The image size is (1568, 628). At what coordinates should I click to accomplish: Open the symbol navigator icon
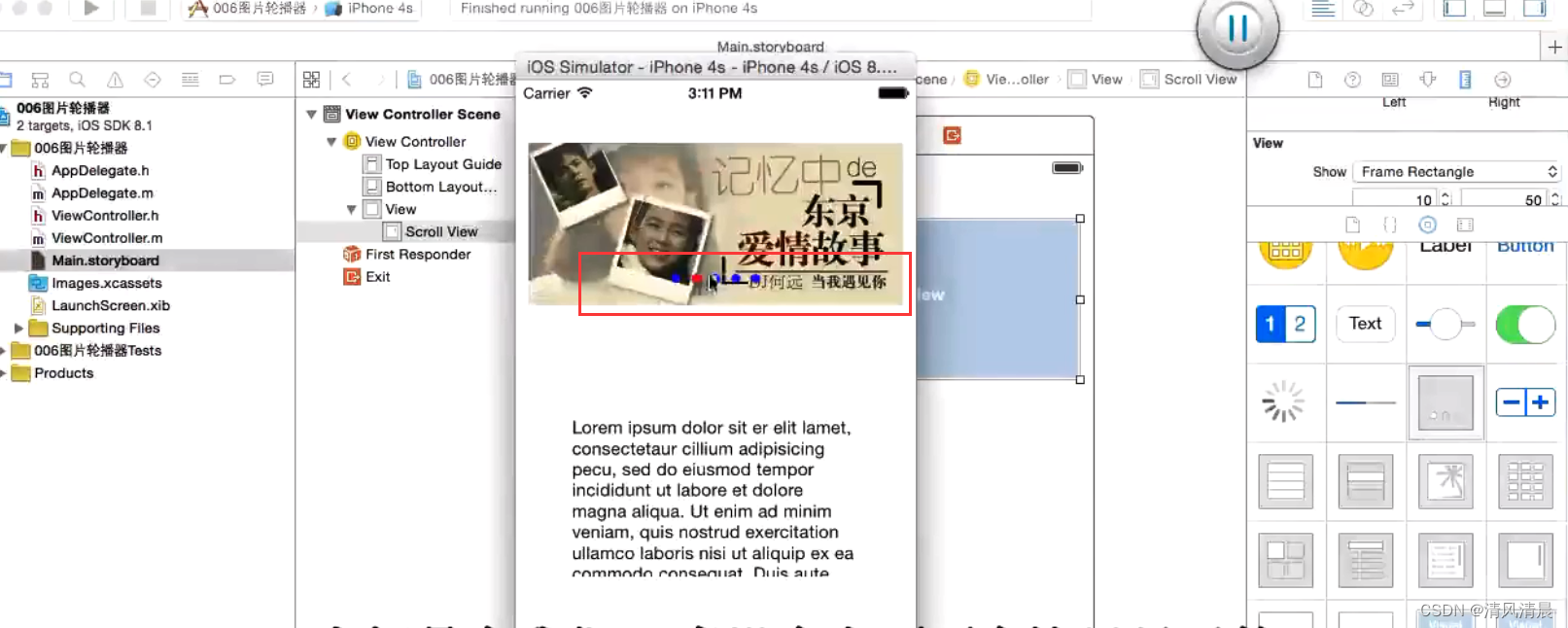click(x=40, y=80)
